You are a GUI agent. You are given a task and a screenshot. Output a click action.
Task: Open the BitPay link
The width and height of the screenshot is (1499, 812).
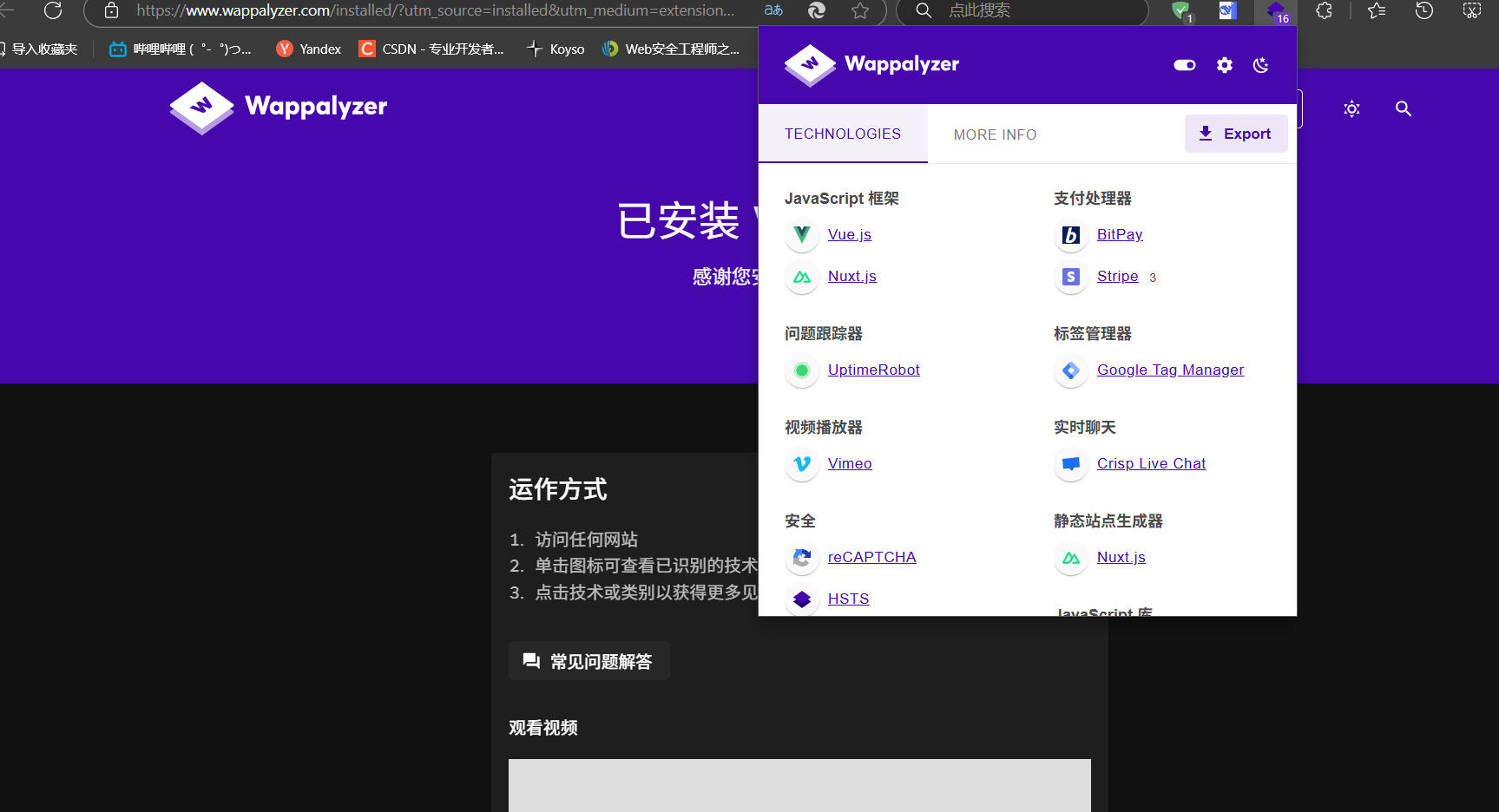pyautogui.click(x=1120, y=234)
